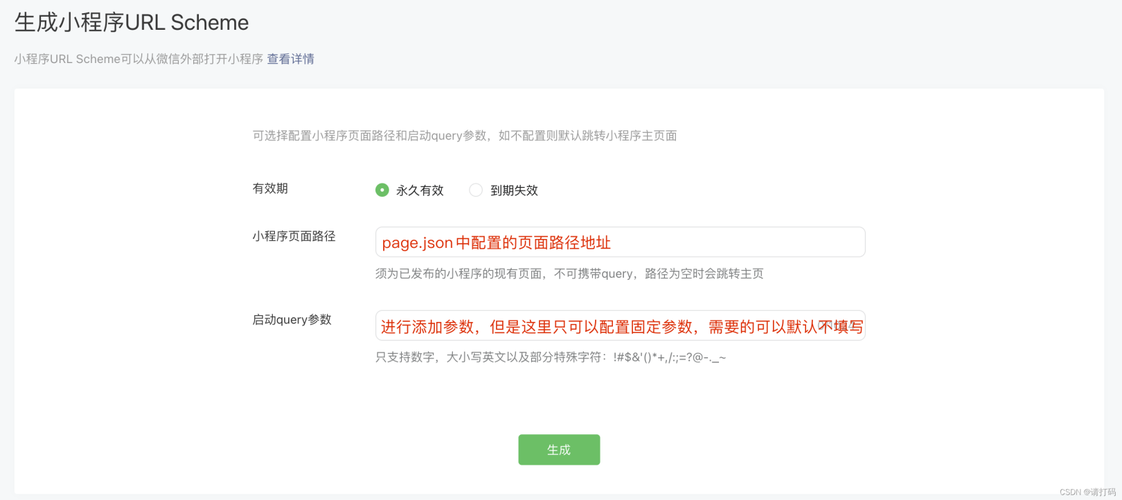Click the 生成小程序URL Scheme heading
The height and width of the screenshot is (500, 1122).
pyautogui.click(x=132, y=23)
